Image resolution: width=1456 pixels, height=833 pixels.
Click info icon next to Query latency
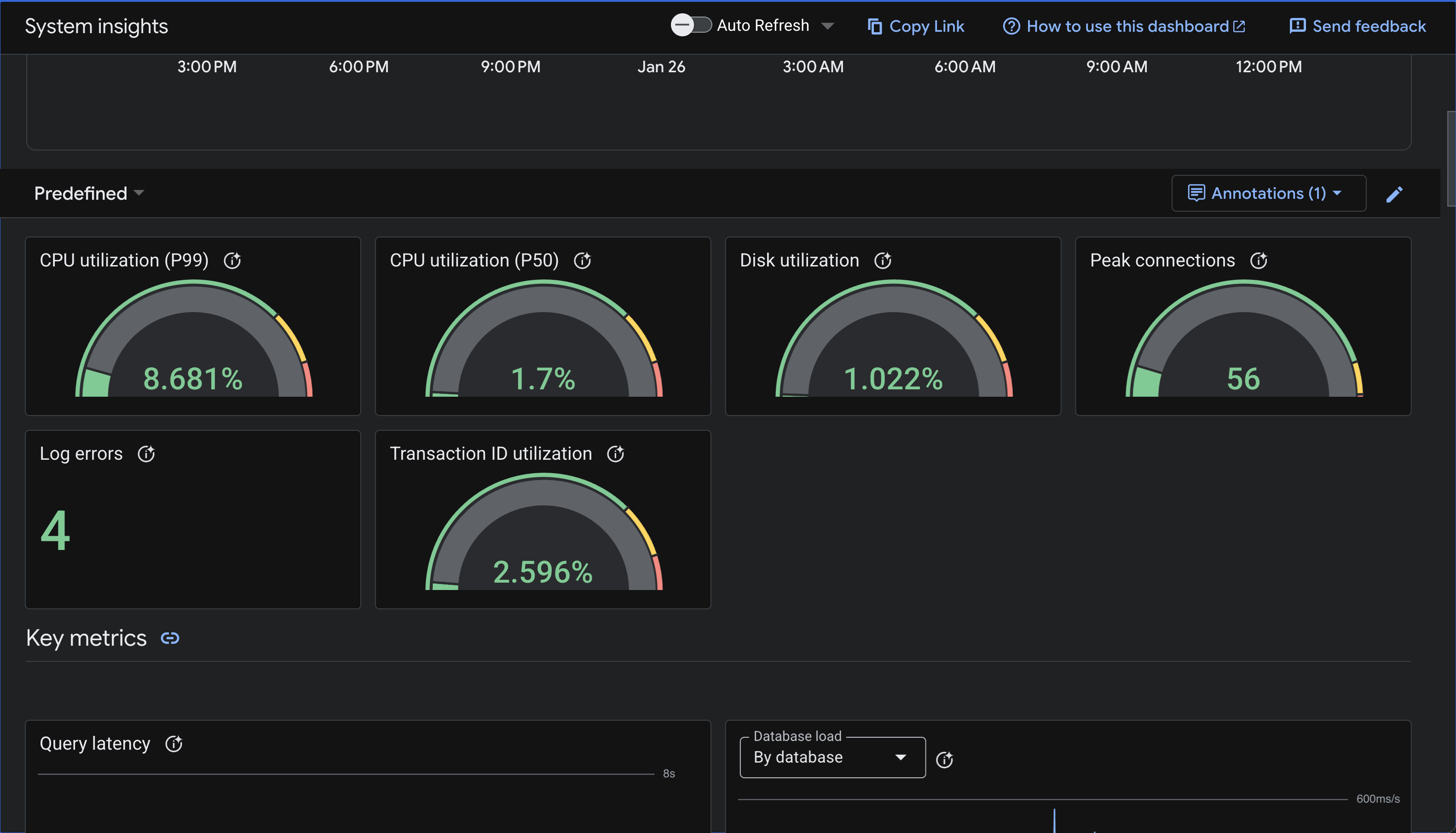pyautogui.click(x=174, y=744)
